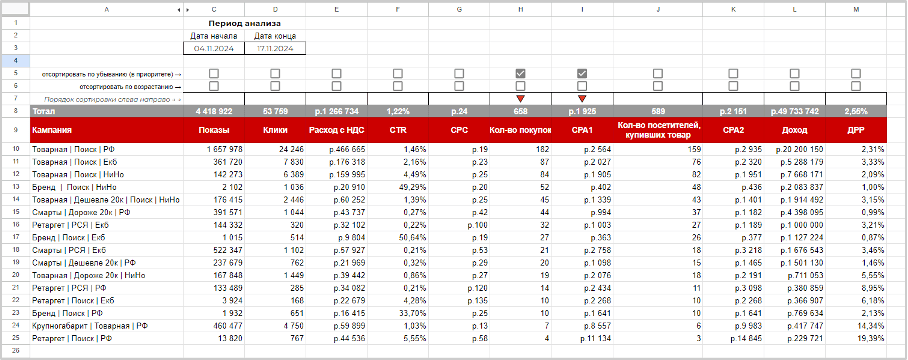Screen dimensions: 908x360
Task: Enable descending sort checkbox for Показы column
Action: coord(214,74)
